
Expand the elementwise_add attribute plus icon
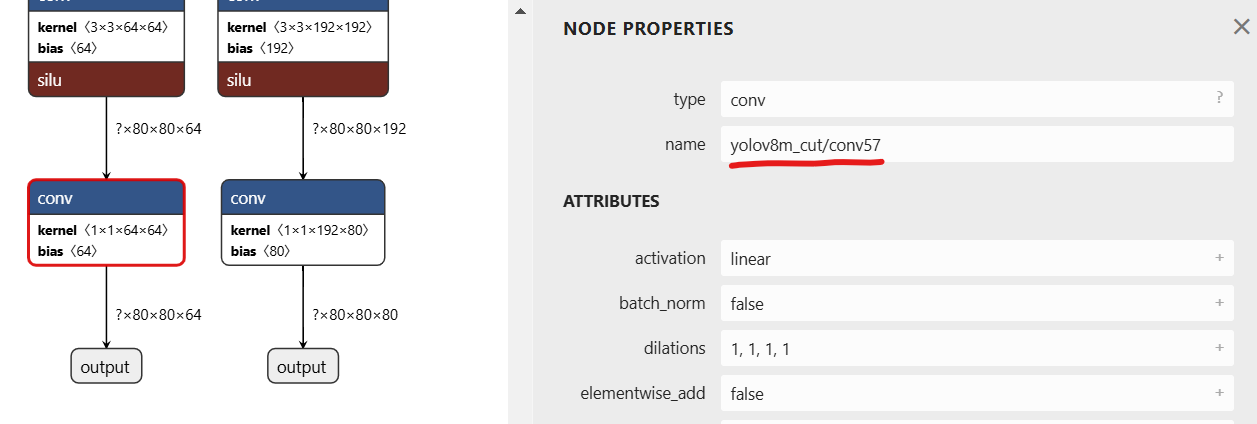click(x=1219, y=393)
